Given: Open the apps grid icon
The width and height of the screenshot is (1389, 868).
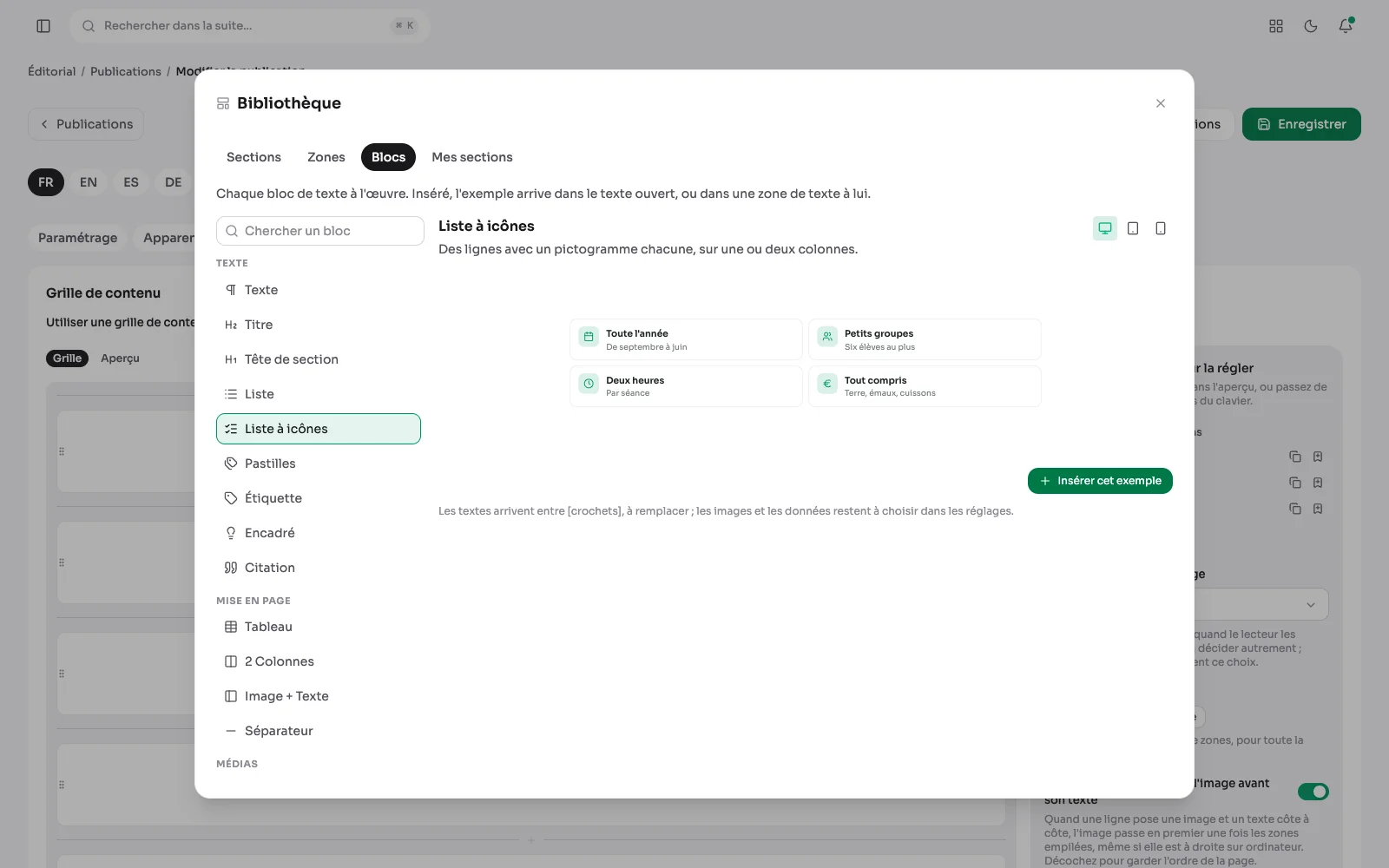Looking at the screenshot, I should tap(1276, 26).
